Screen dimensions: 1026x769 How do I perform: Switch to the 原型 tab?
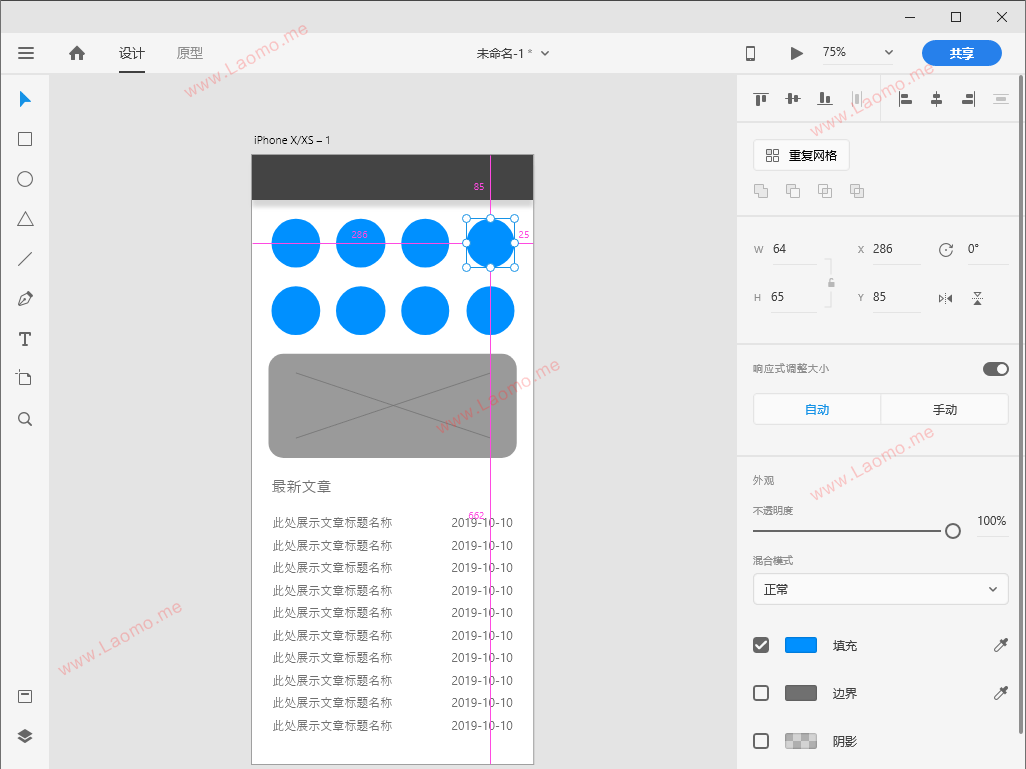190,53
